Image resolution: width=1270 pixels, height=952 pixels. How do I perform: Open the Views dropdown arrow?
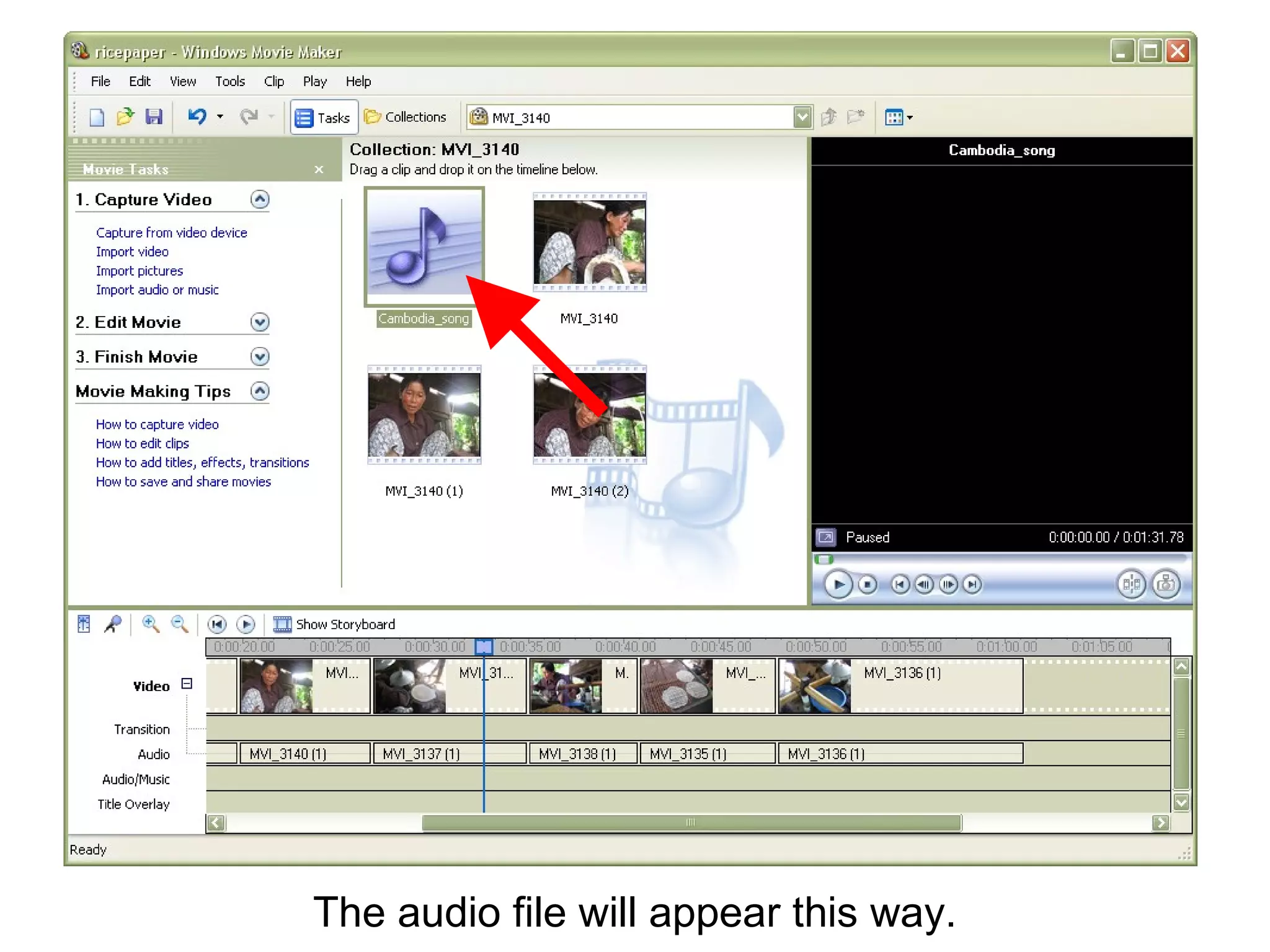point(910,117)
